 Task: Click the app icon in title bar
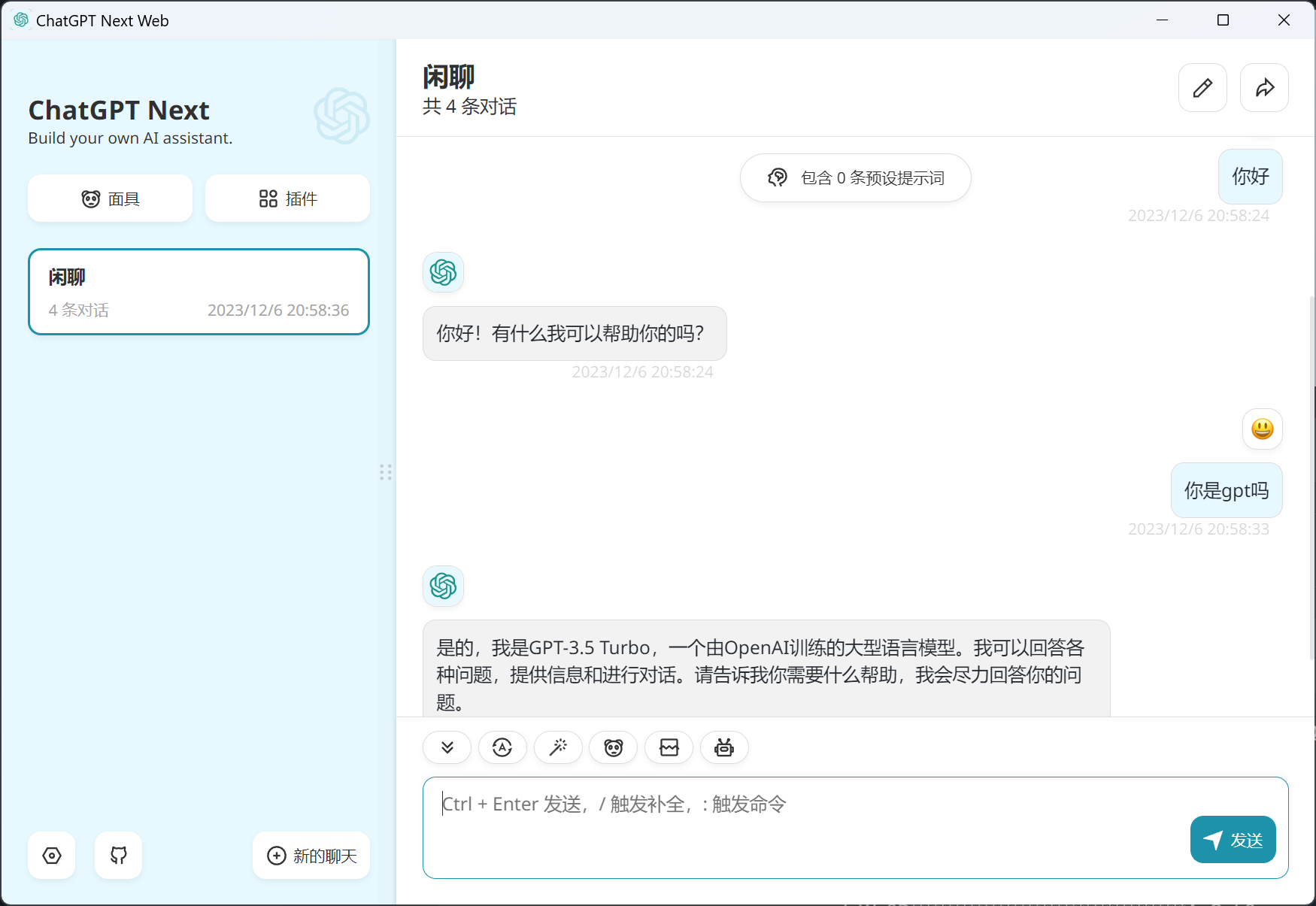[x=21, y=20]
